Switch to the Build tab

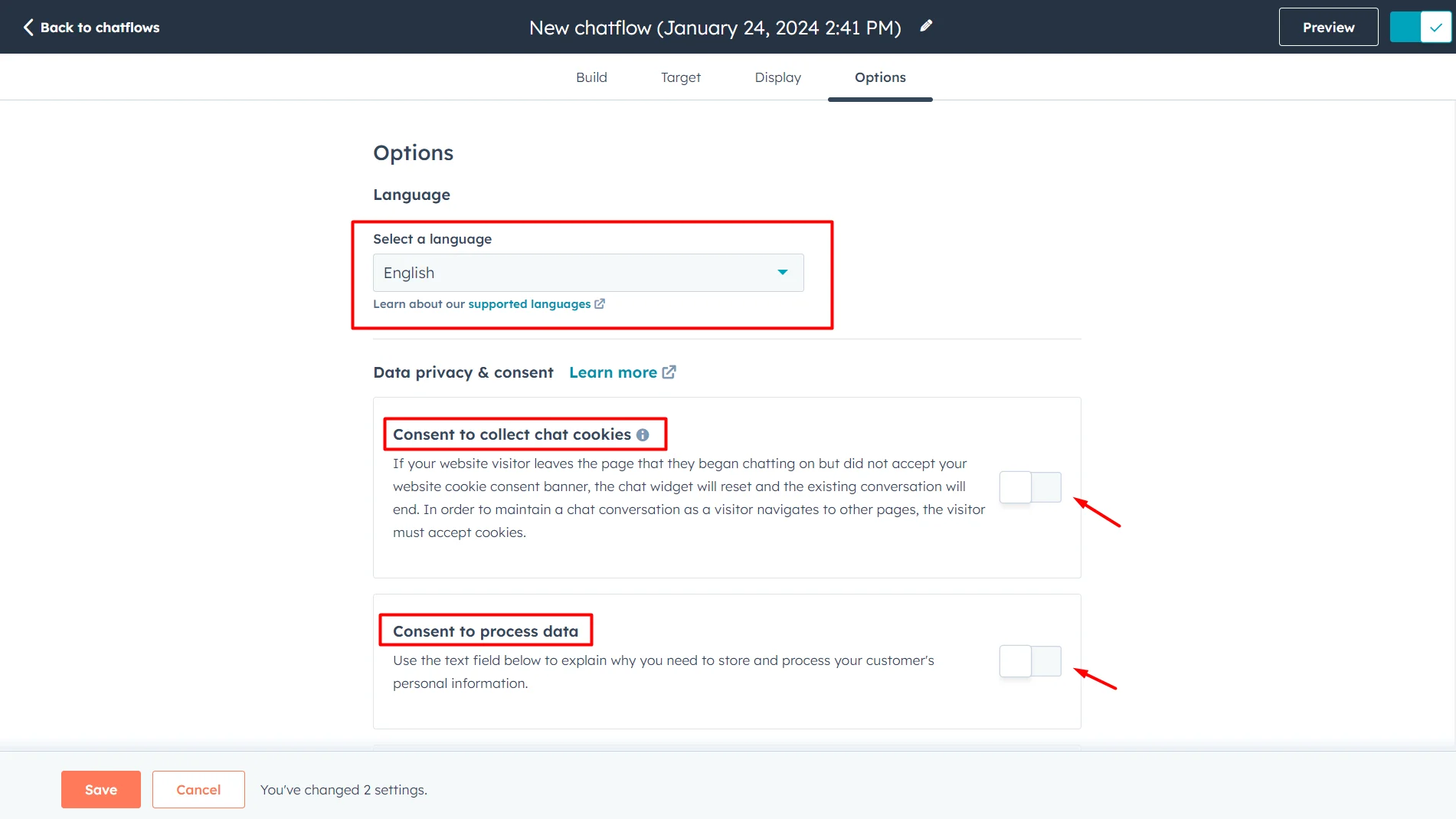pos(591,77)
